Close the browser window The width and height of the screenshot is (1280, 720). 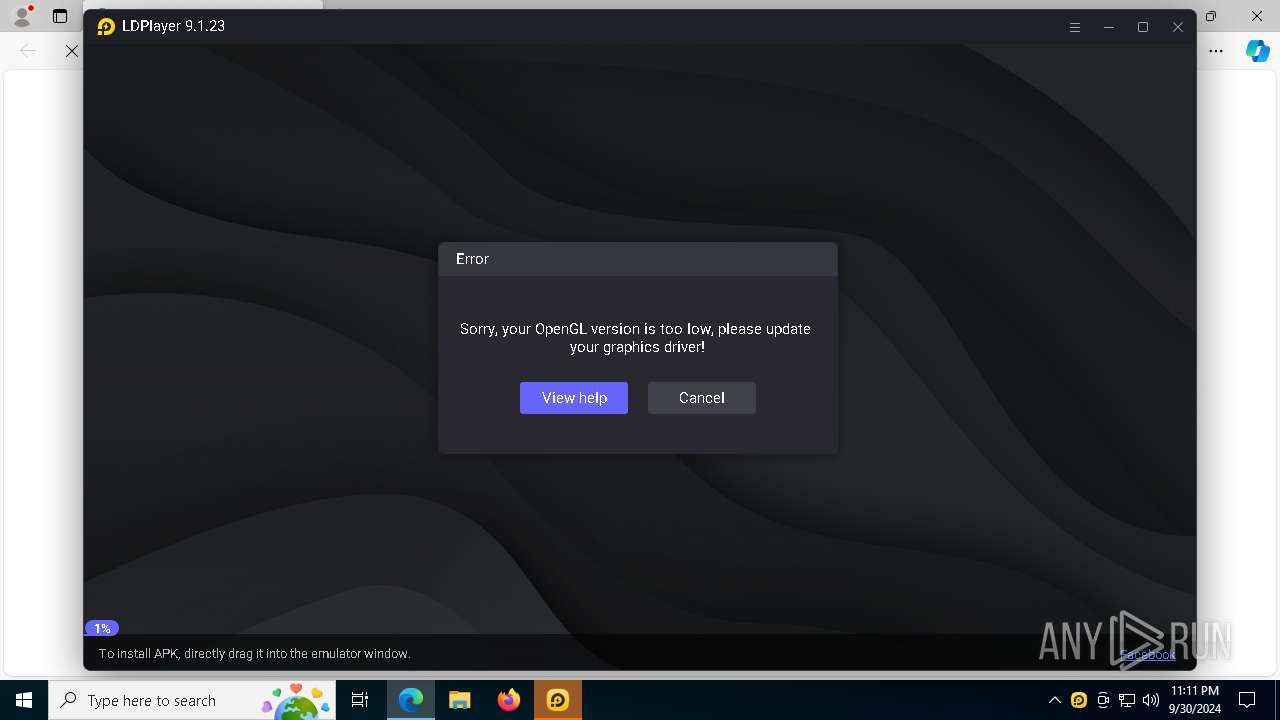[1257, 16]
